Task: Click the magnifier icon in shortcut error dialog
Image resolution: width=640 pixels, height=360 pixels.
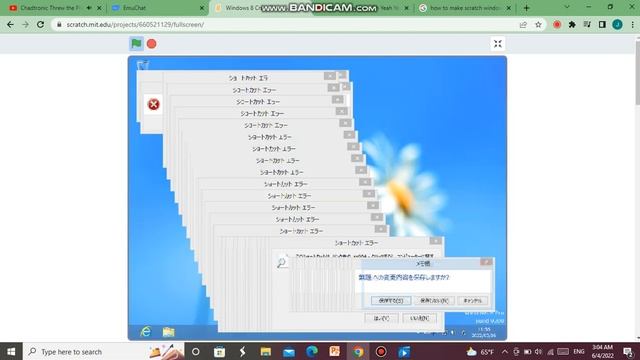Action: pyautogui.click(x=281, y=262)
